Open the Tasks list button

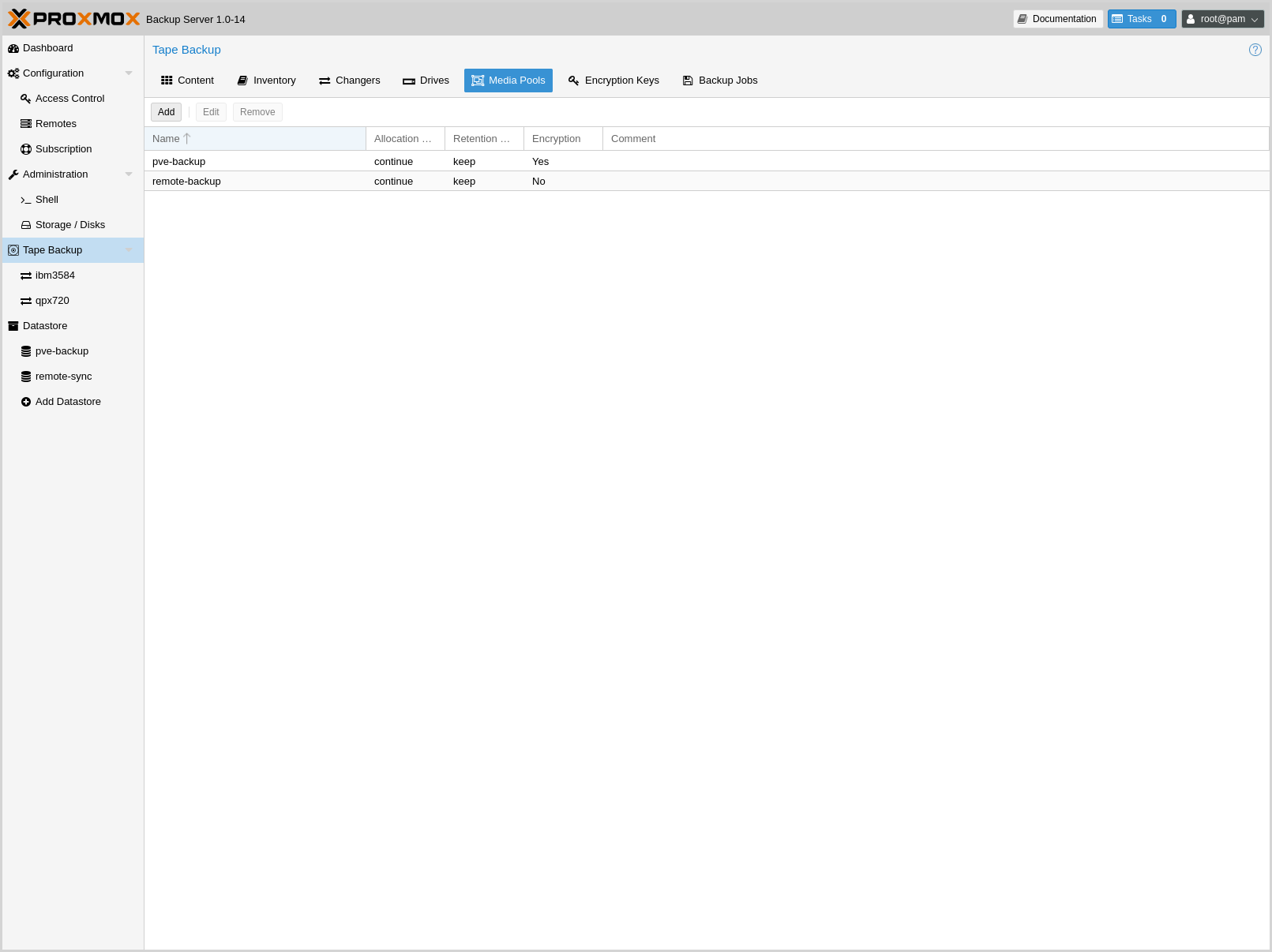tap(1141, 19)
